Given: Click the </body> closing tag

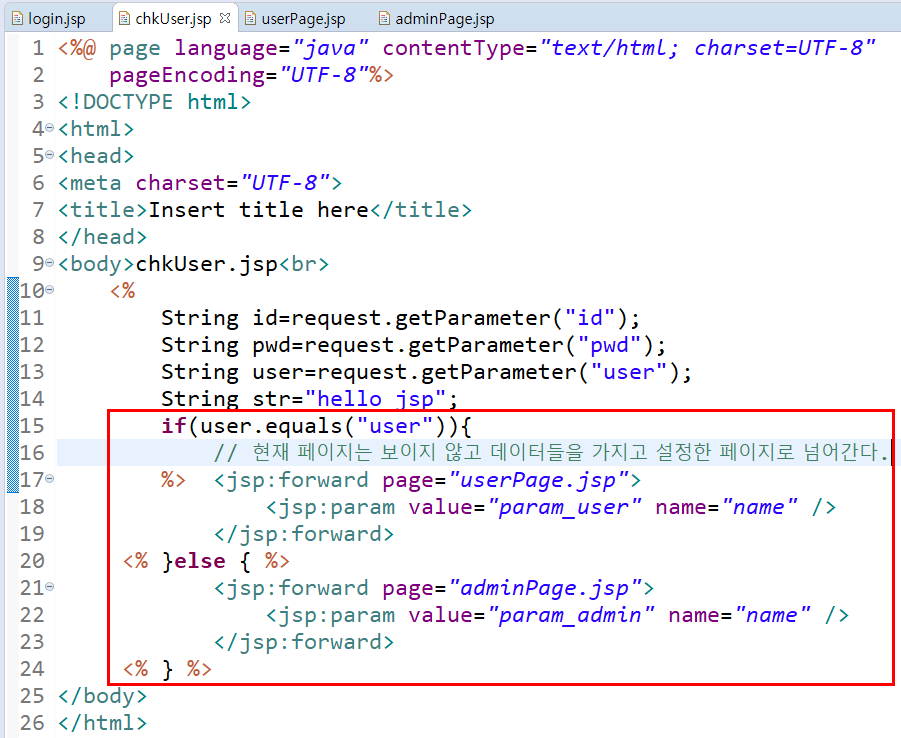Looking at the screenshot, I should (102, 696).
